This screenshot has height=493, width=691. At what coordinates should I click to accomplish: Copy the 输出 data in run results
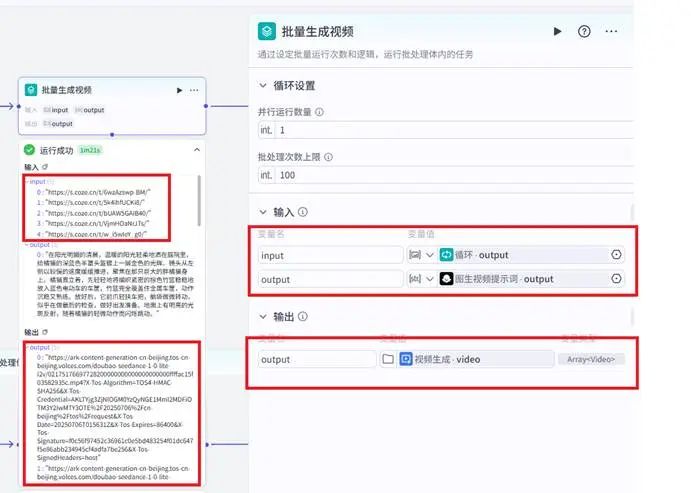click(x=45, y=332)
